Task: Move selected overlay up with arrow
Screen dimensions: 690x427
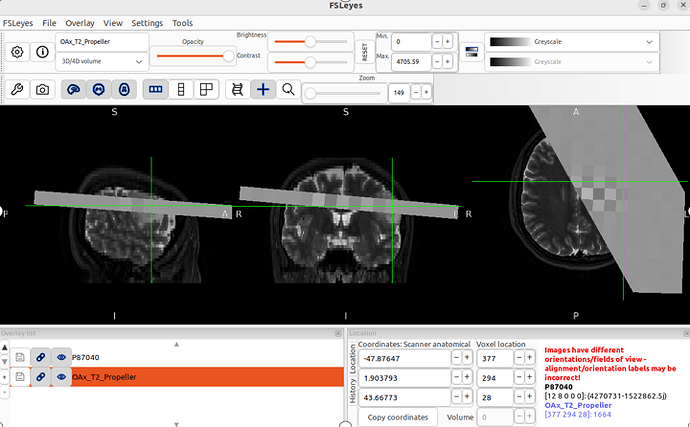Action: [4, 348]
